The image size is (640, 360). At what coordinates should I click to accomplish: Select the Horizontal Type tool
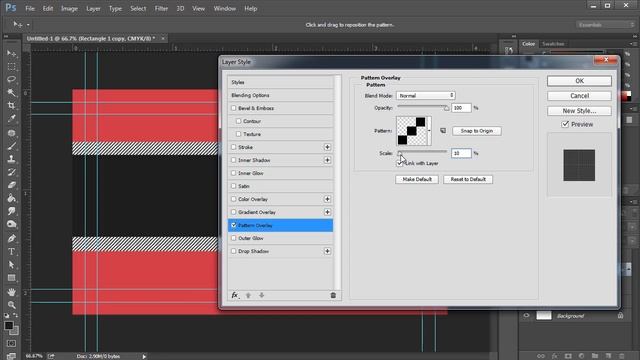[11, 252]
